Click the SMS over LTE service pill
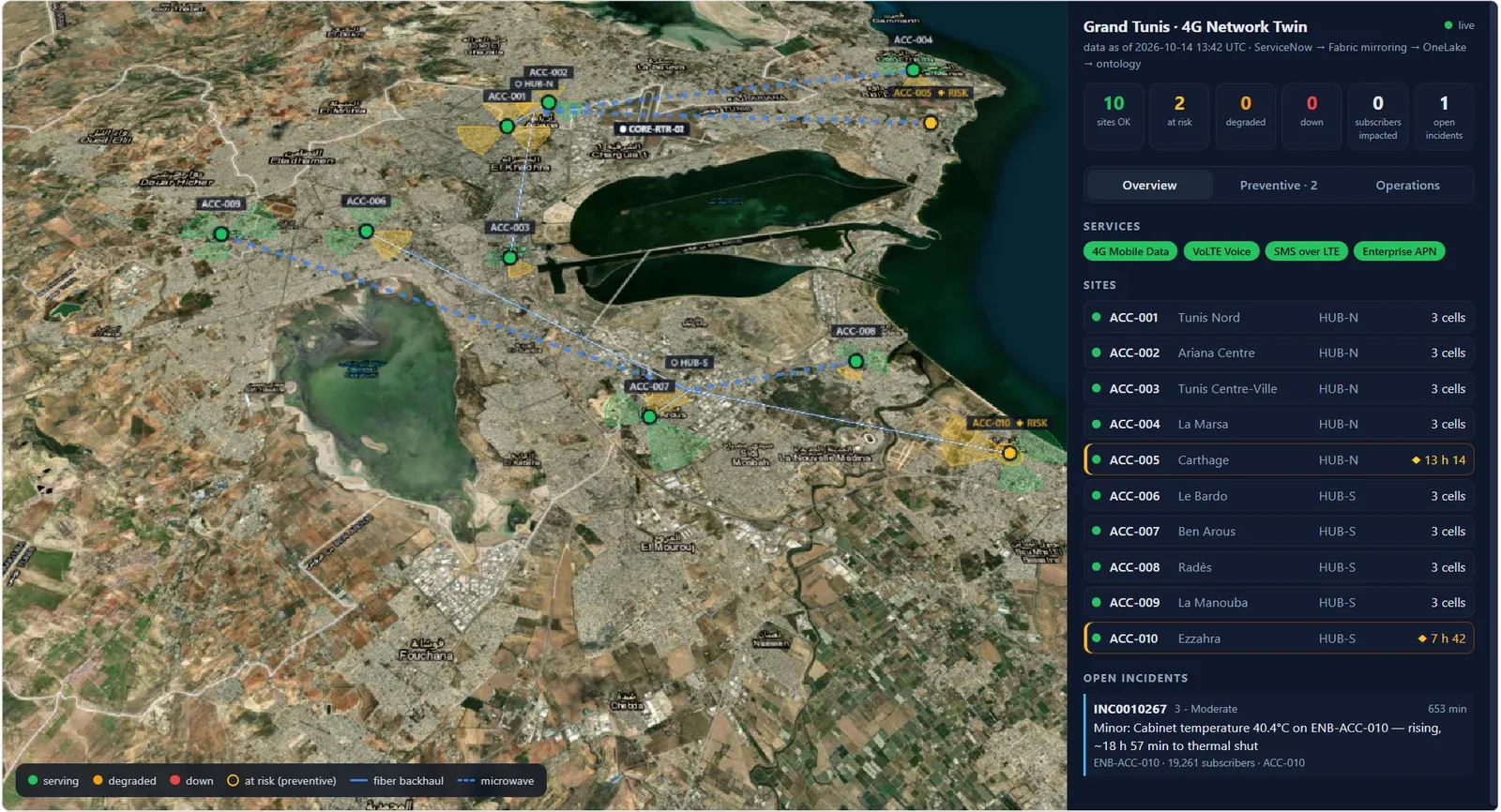 1307,251
